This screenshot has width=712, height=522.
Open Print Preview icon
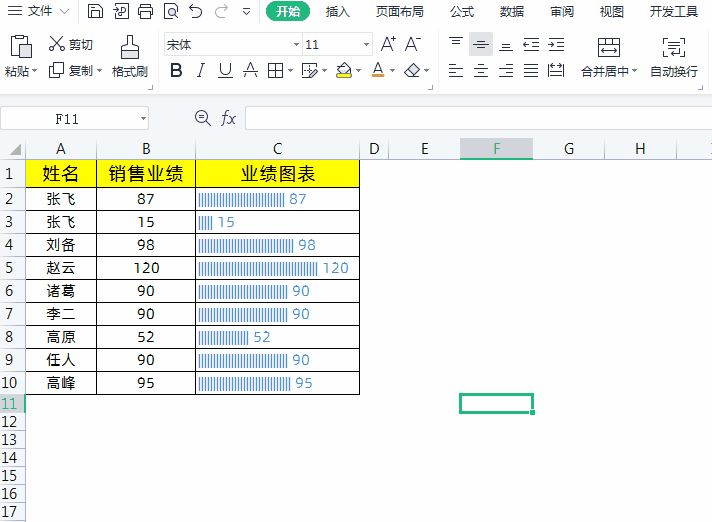pos(171,11)
